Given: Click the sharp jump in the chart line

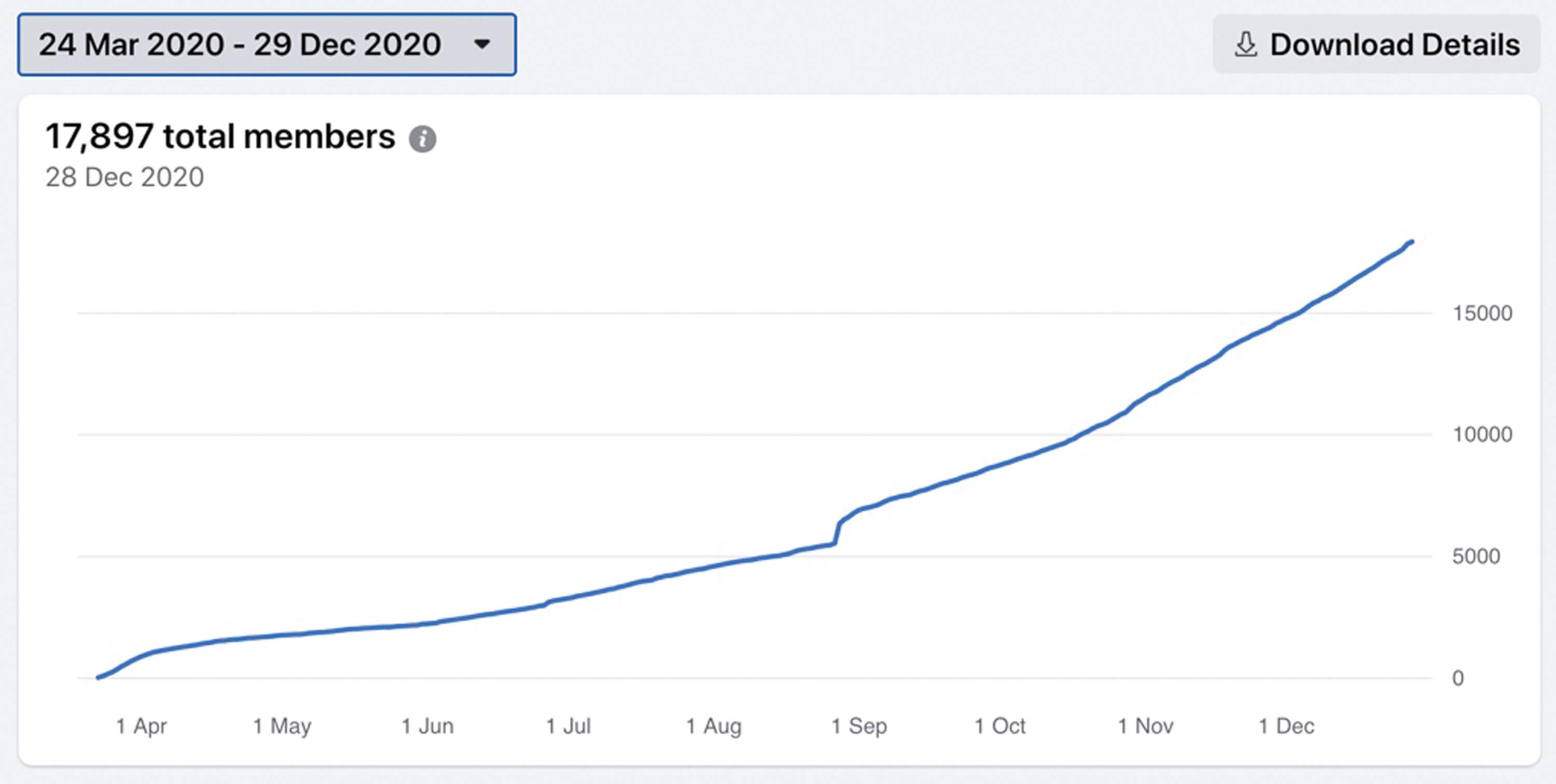Looking at the screenshot, I should pos(838,531).
